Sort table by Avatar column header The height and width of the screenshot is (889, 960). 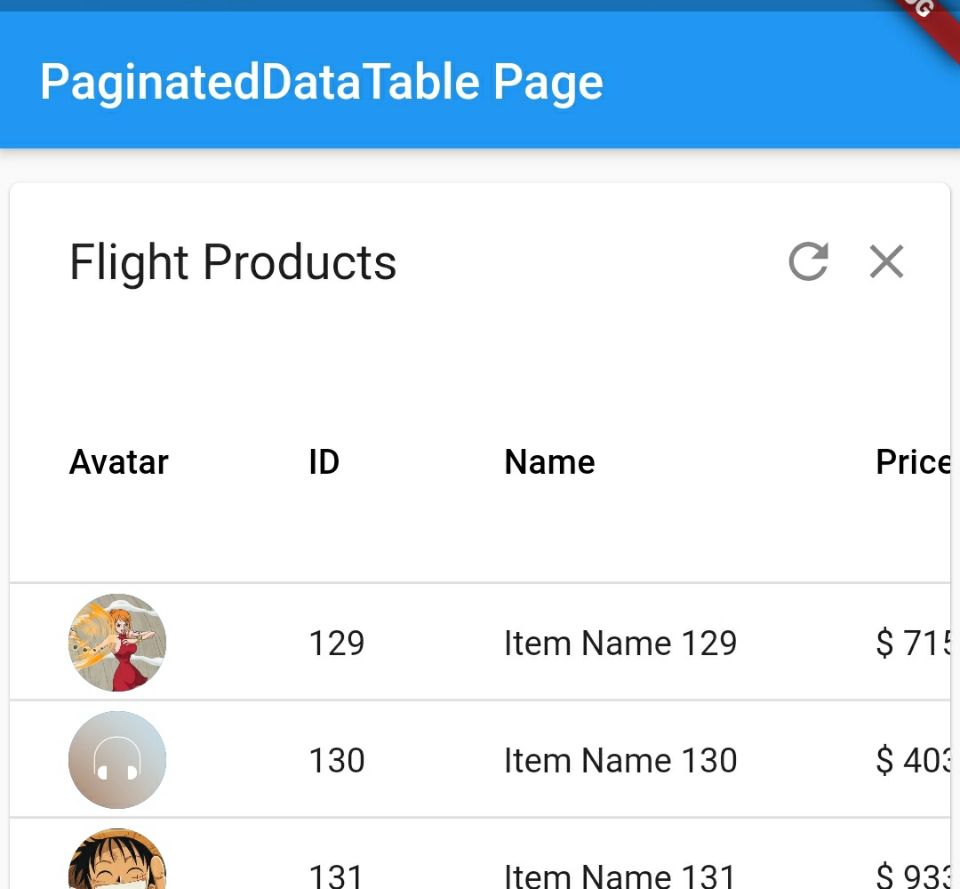pos(119,462)
